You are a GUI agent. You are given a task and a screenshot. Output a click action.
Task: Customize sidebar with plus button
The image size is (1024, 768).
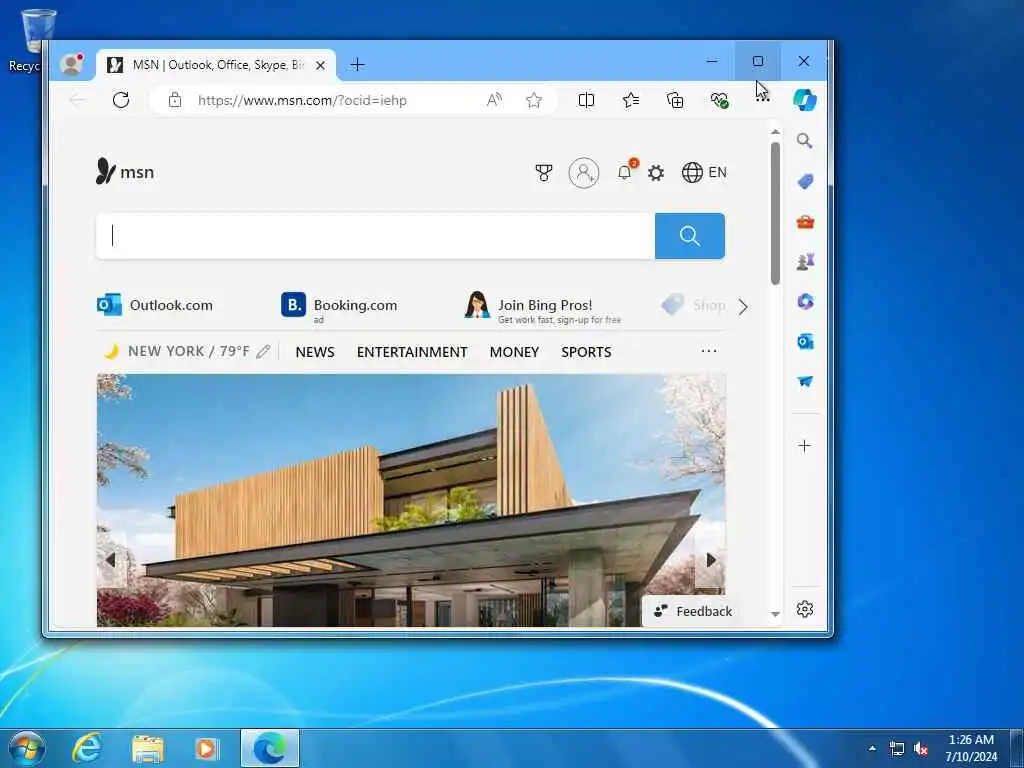pos(805,446)
